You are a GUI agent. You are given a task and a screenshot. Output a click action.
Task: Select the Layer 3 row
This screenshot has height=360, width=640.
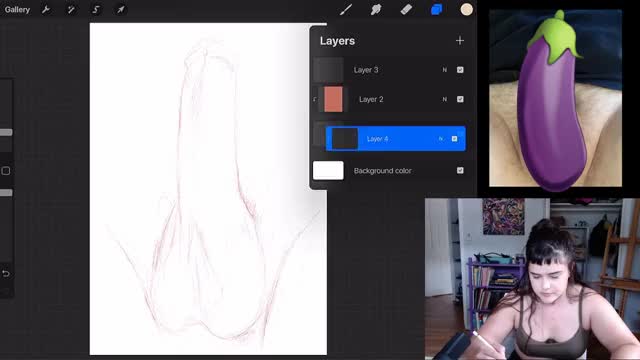tap(390, 70)
